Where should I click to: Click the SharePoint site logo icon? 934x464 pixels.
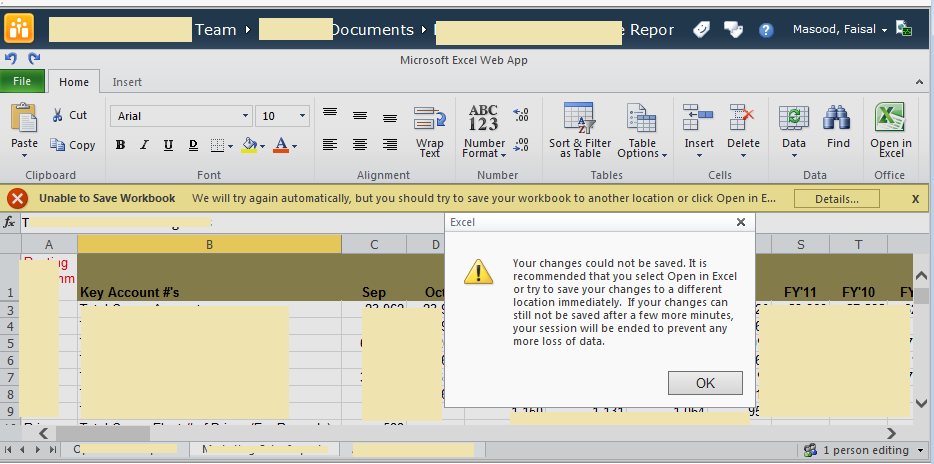point(19,28)
